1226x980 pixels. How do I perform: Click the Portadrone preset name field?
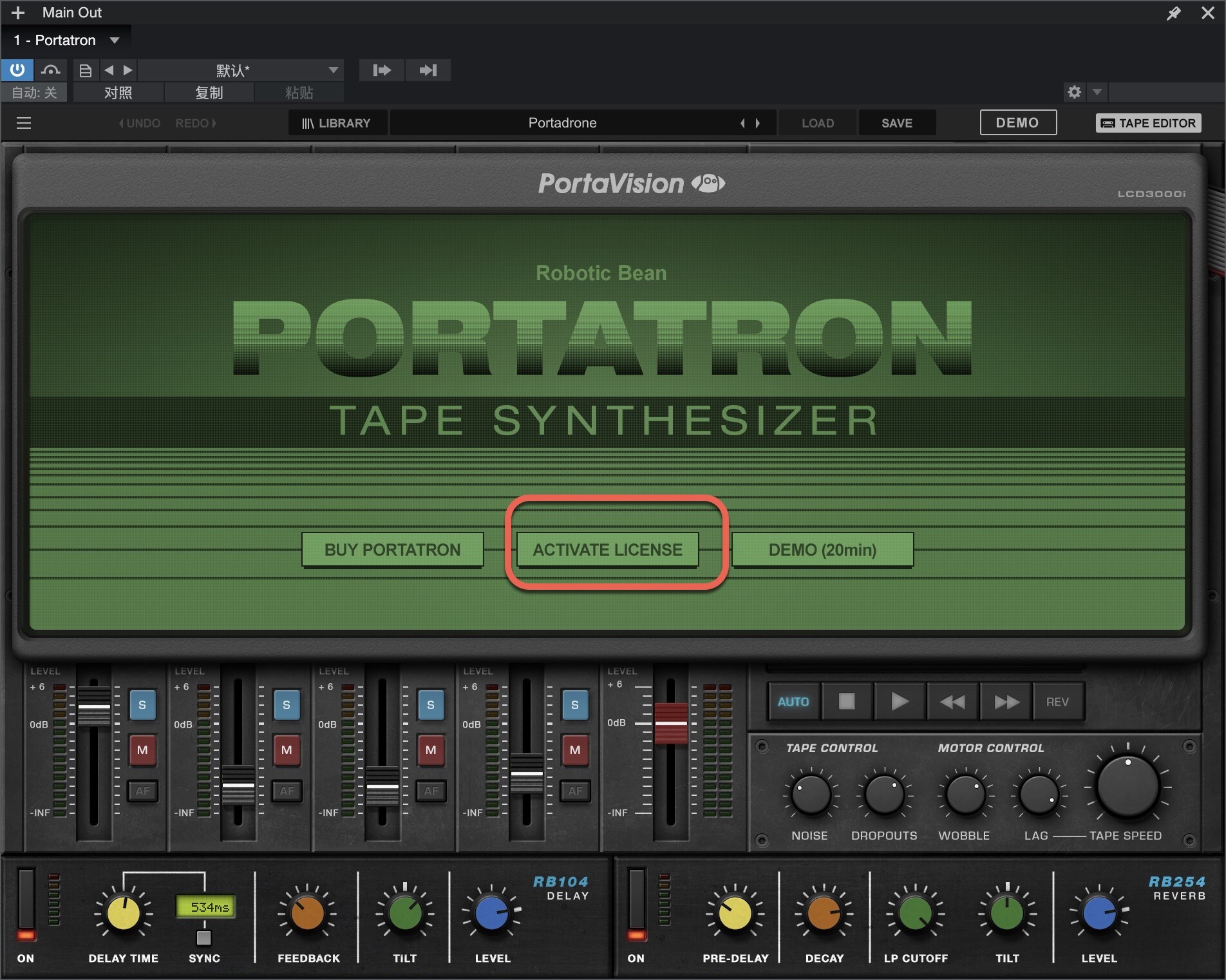point(562,123)
